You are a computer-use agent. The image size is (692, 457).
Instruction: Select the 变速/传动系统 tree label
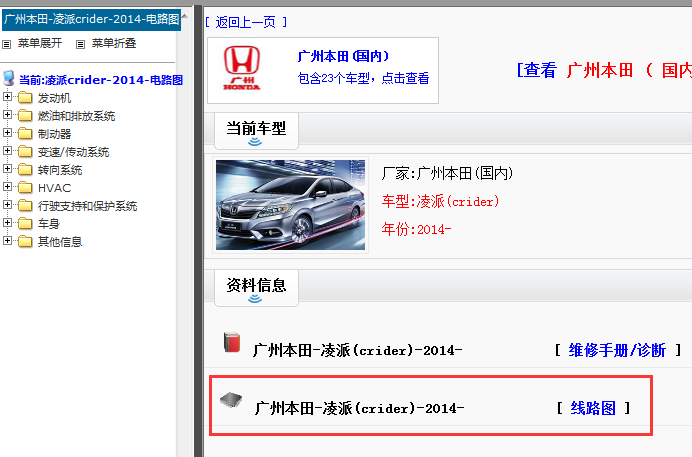click(x=73, y=152)
